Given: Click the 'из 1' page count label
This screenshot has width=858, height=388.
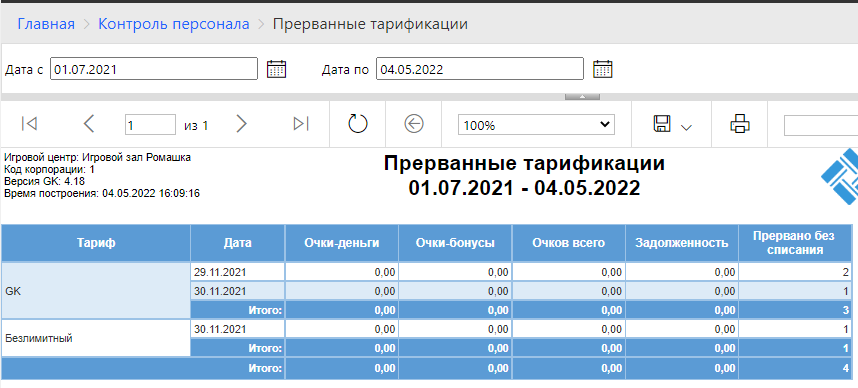Looking at the screenshot, I should (x=196, y=125).
